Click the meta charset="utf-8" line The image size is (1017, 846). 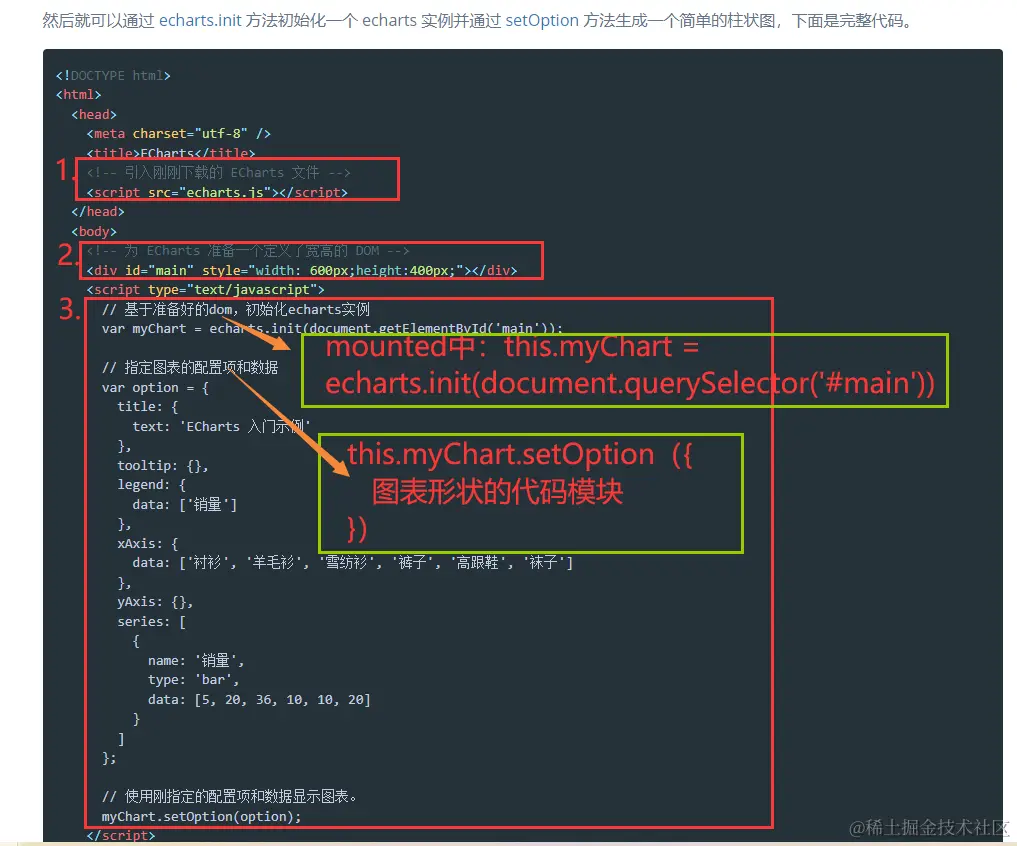178,134
